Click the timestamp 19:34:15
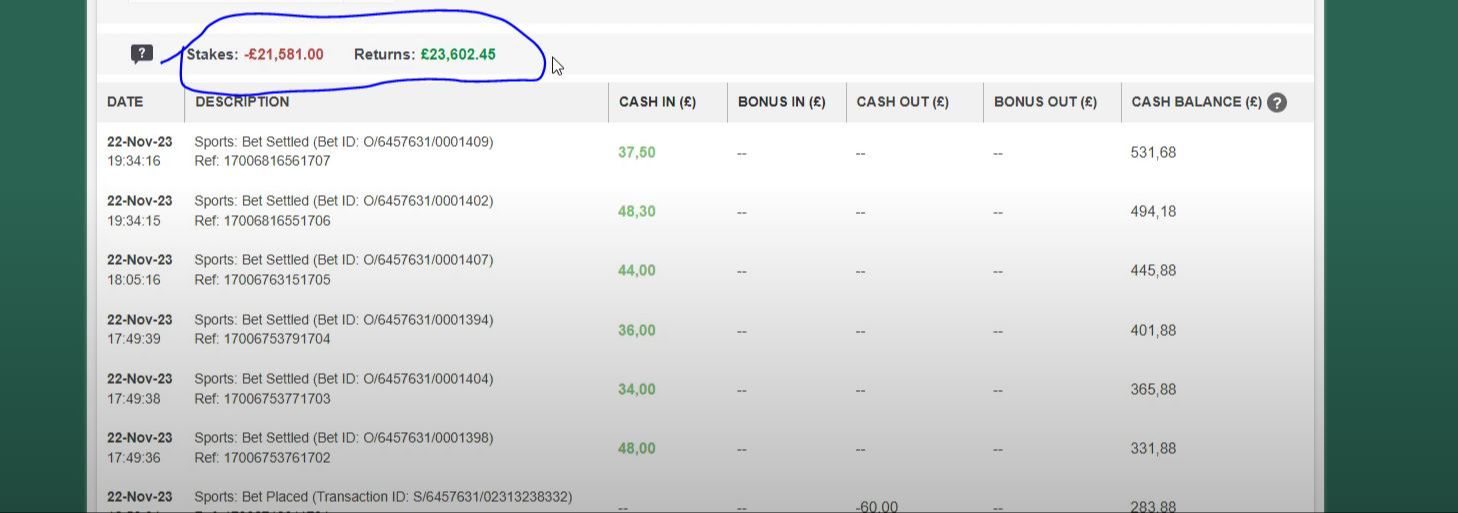This screenshot has height=513, width=1458. (134, 220)
